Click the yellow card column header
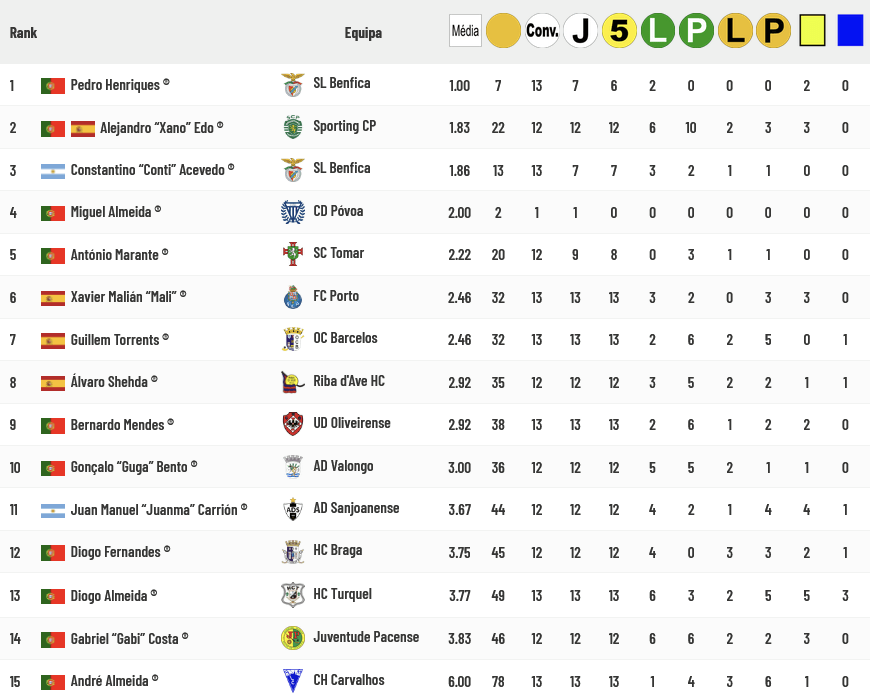Viewport: 870px width, 697px height. pos(811,30)
